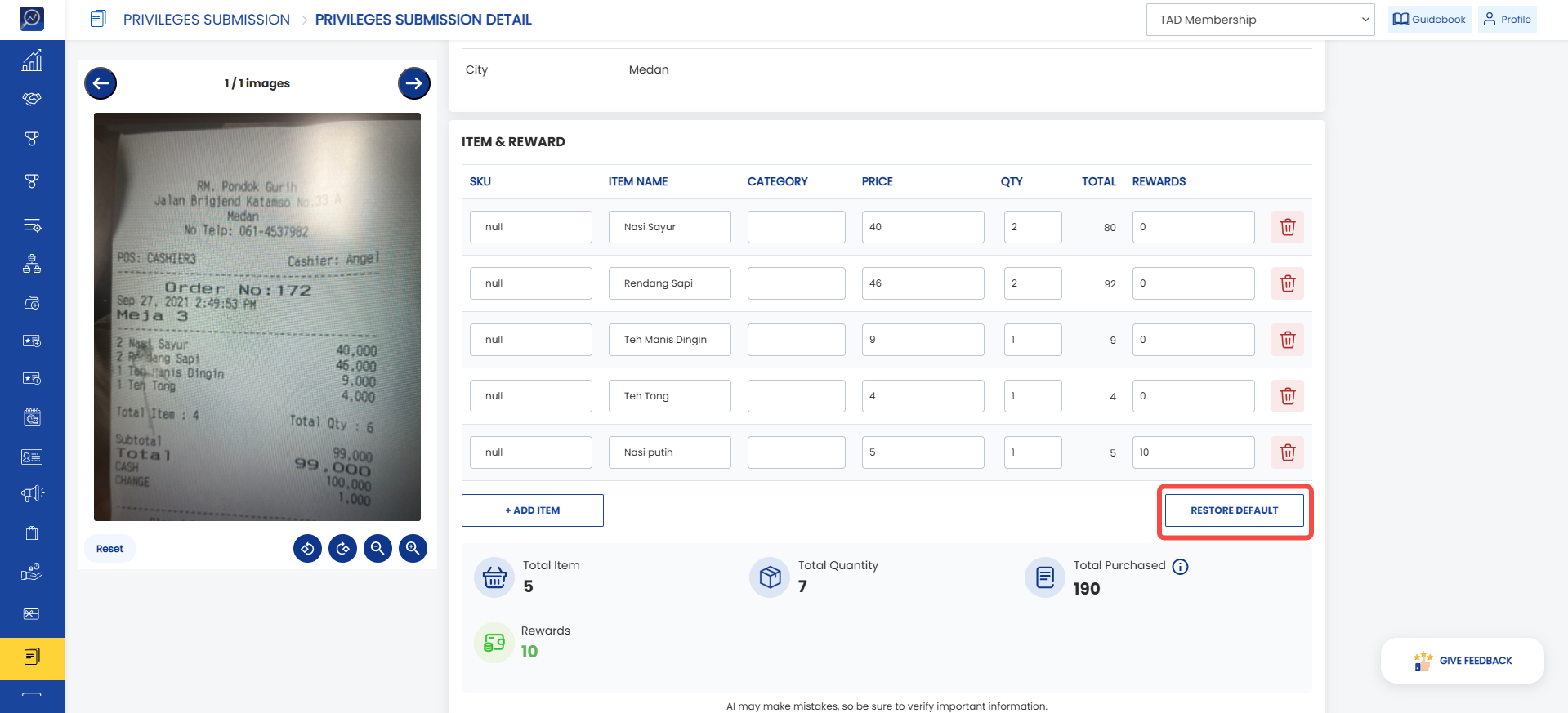This screenshot has width=1568, height=713.
Task: Open the ID card sidebar icon
Action: tap(32, 457)
